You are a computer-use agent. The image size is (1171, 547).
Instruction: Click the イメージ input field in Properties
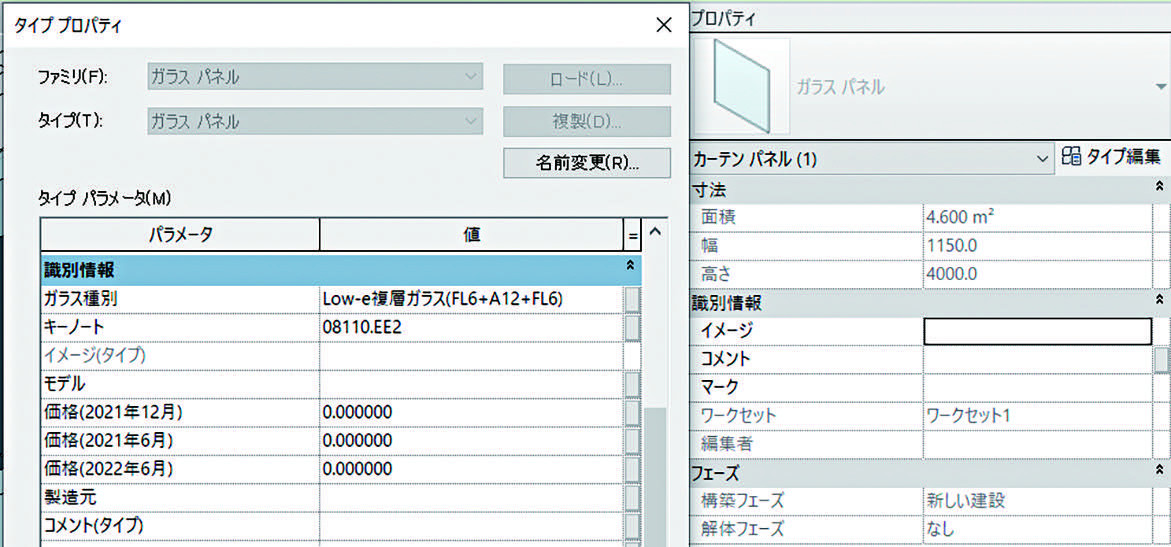1038,330
